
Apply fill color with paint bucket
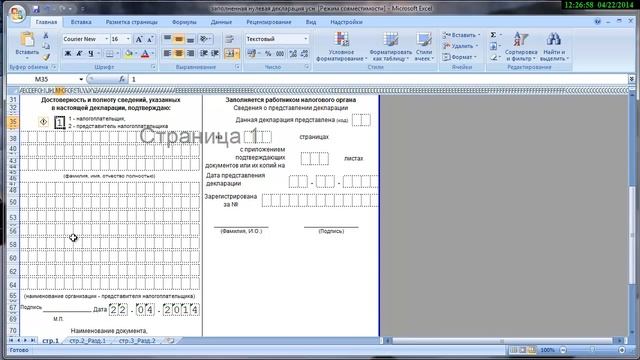click(129, 54)
